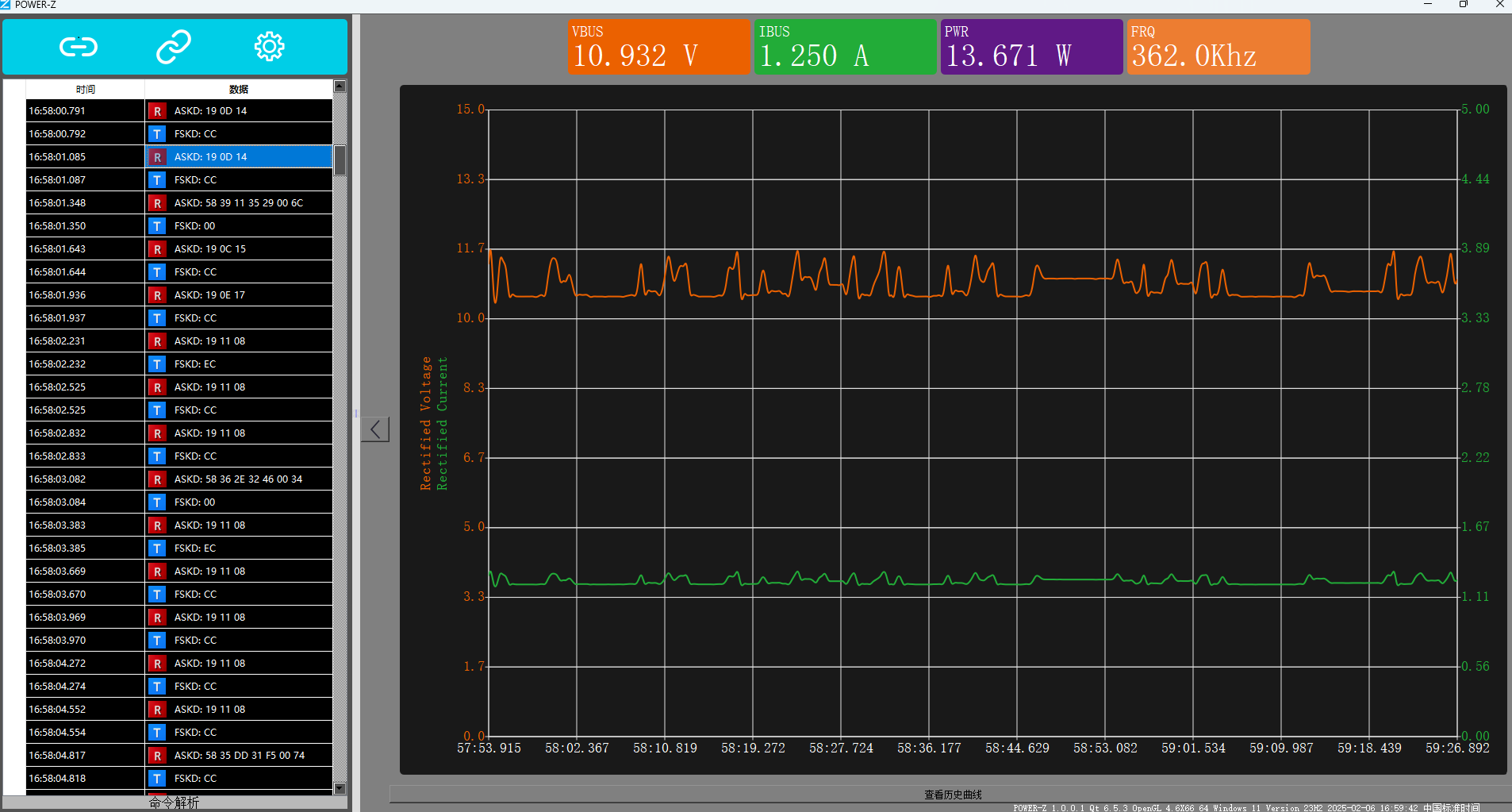Viewport: 1512px width, 812px height.
Task: Select the row ASKD: 58 35 DD 31 F5 00 74
Action: pos(239,755)
